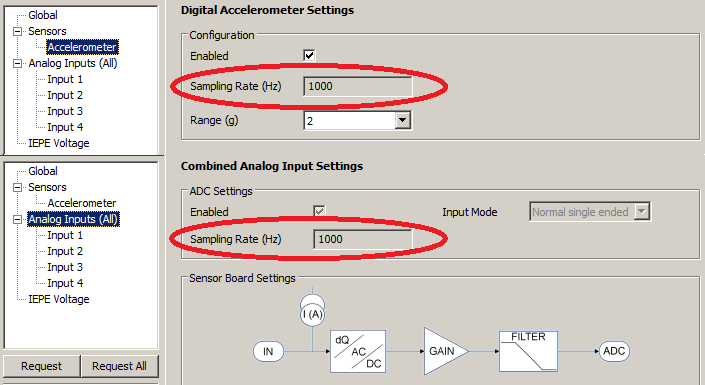
Task: Click the Request All button
Action: (x=120, y=366)
